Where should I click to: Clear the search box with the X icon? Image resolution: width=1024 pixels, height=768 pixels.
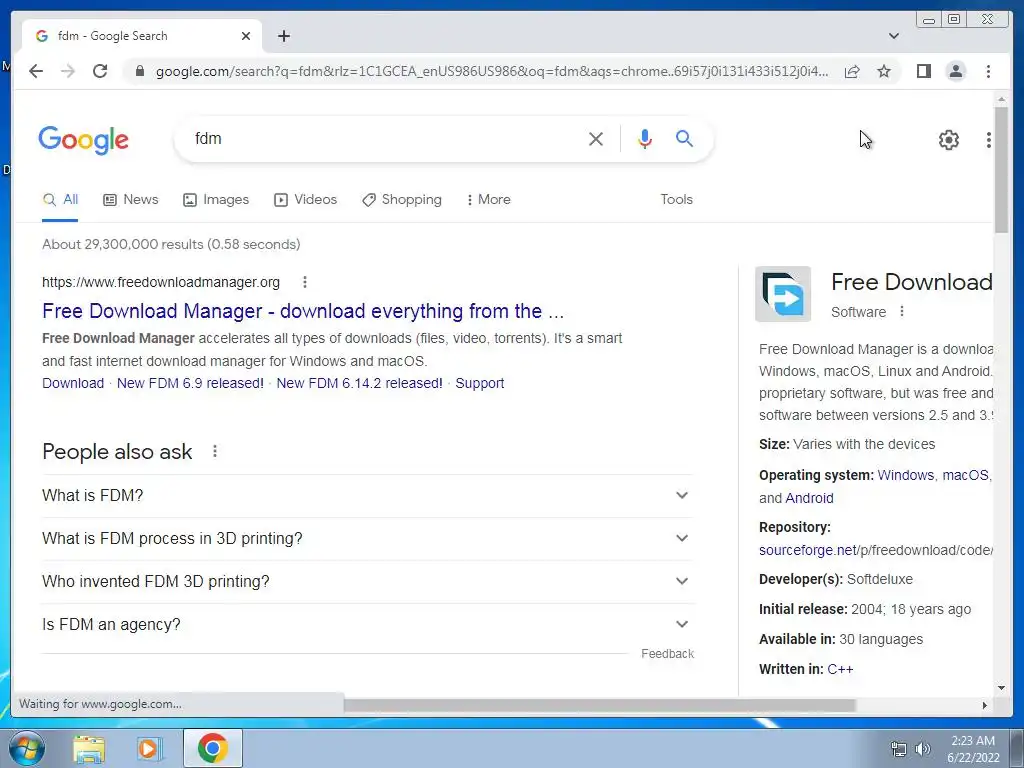click(x=596, y=138)
